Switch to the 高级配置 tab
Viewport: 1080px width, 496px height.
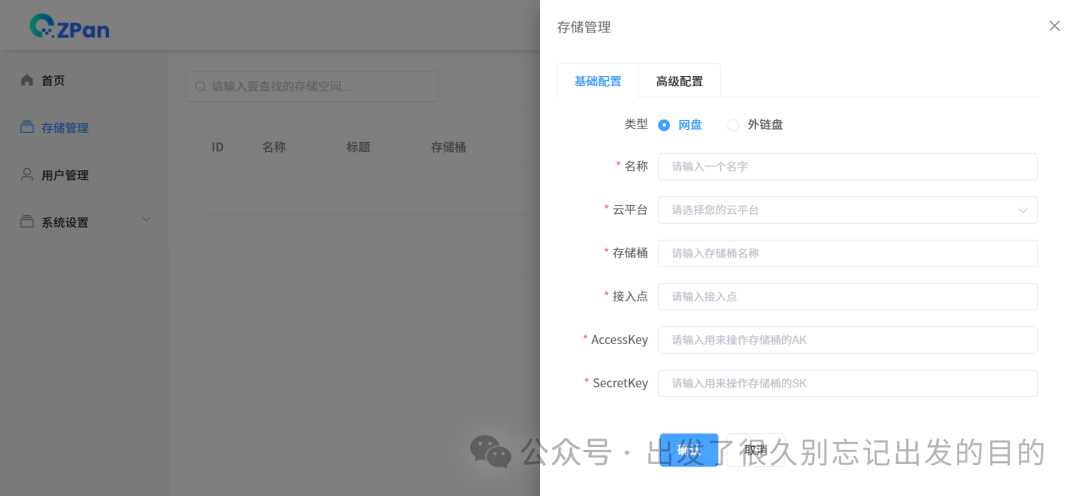(x=679, y=81)
